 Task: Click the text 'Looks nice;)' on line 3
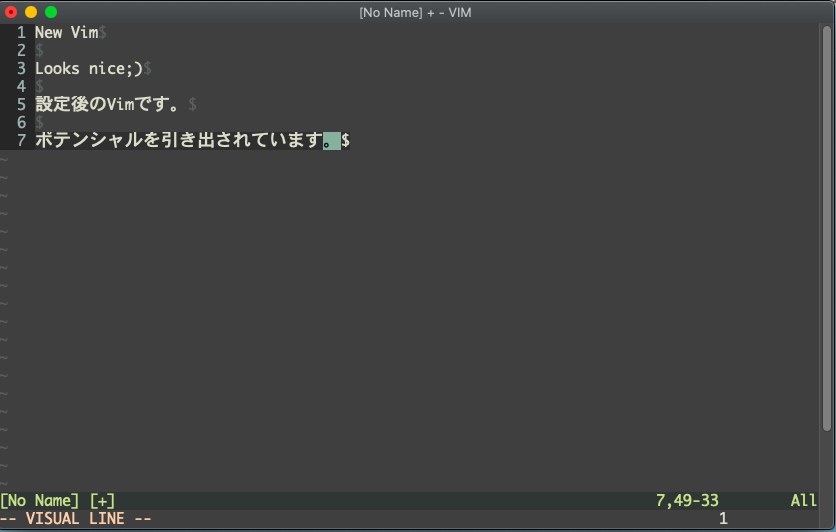[89, 68]
